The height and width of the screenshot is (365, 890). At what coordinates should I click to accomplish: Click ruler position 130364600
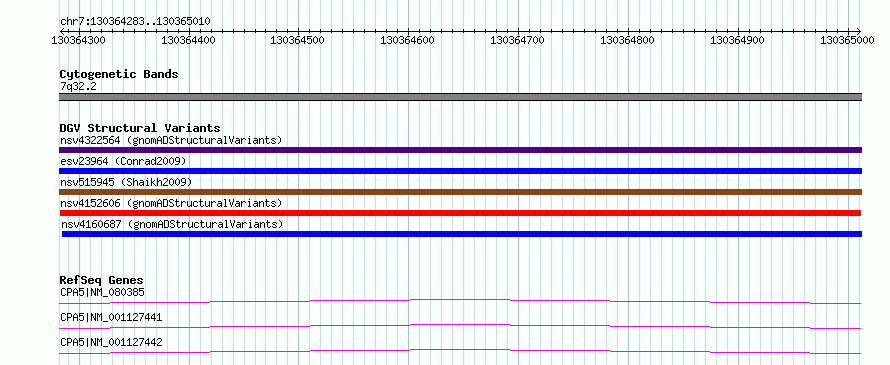409,40
